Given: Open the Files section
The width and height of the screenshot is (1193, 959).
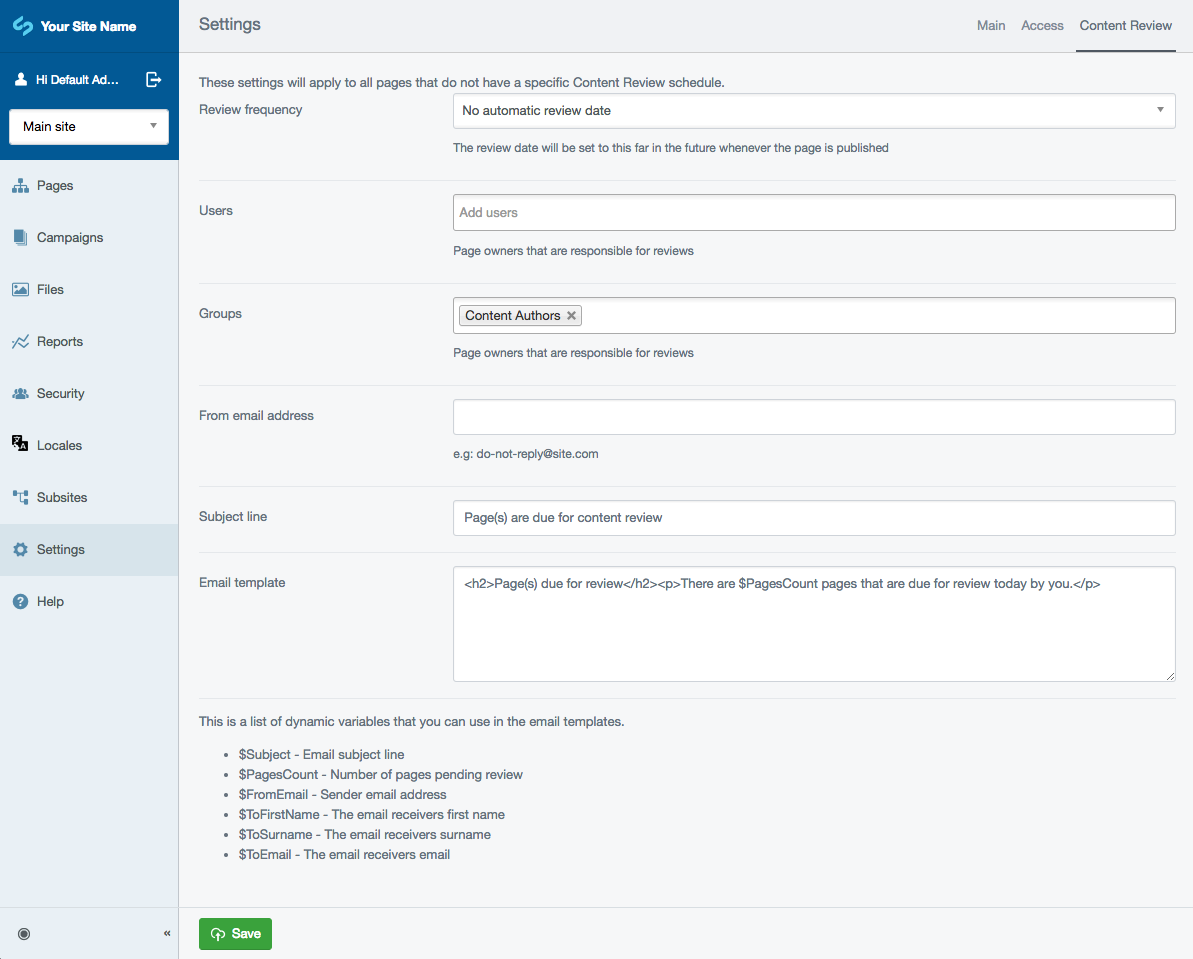Looking at the screenshot, I should (52, 289).
